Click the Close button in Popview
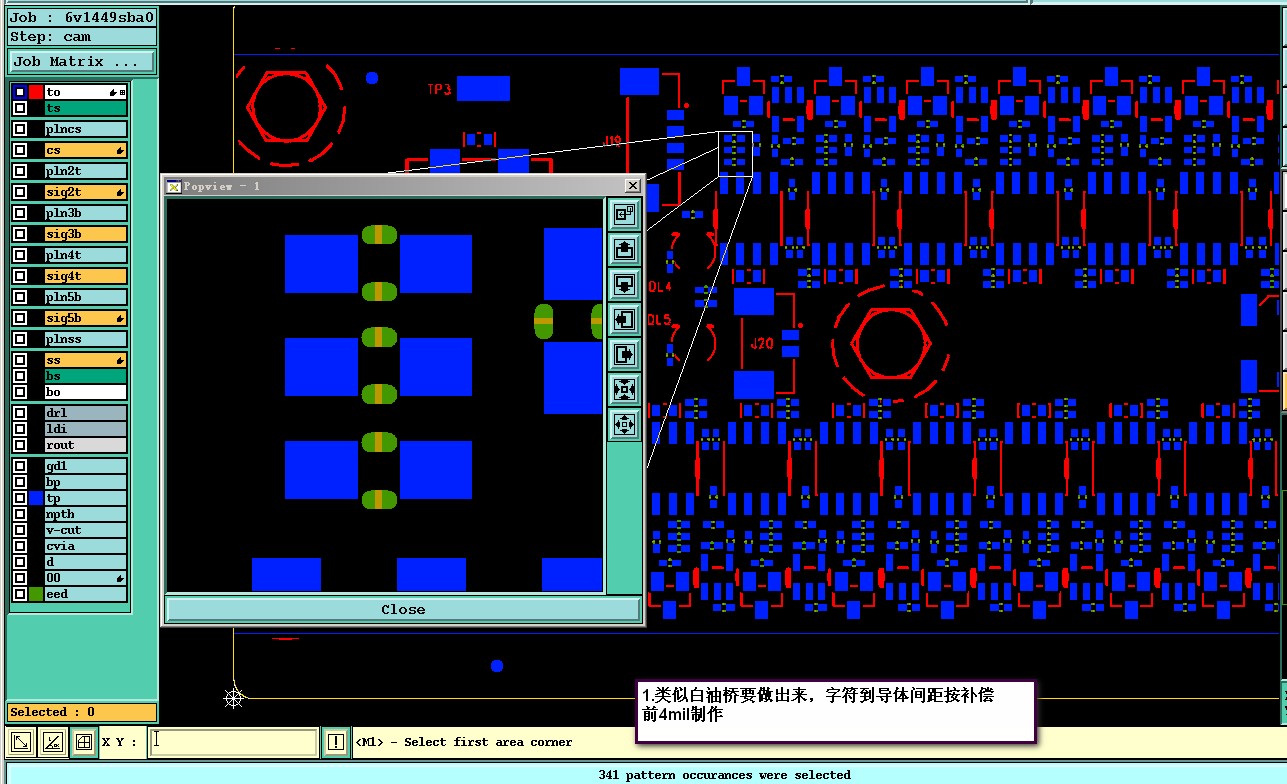The width and height of the screenshot is (1287, 784). click(x=403, y=609)
